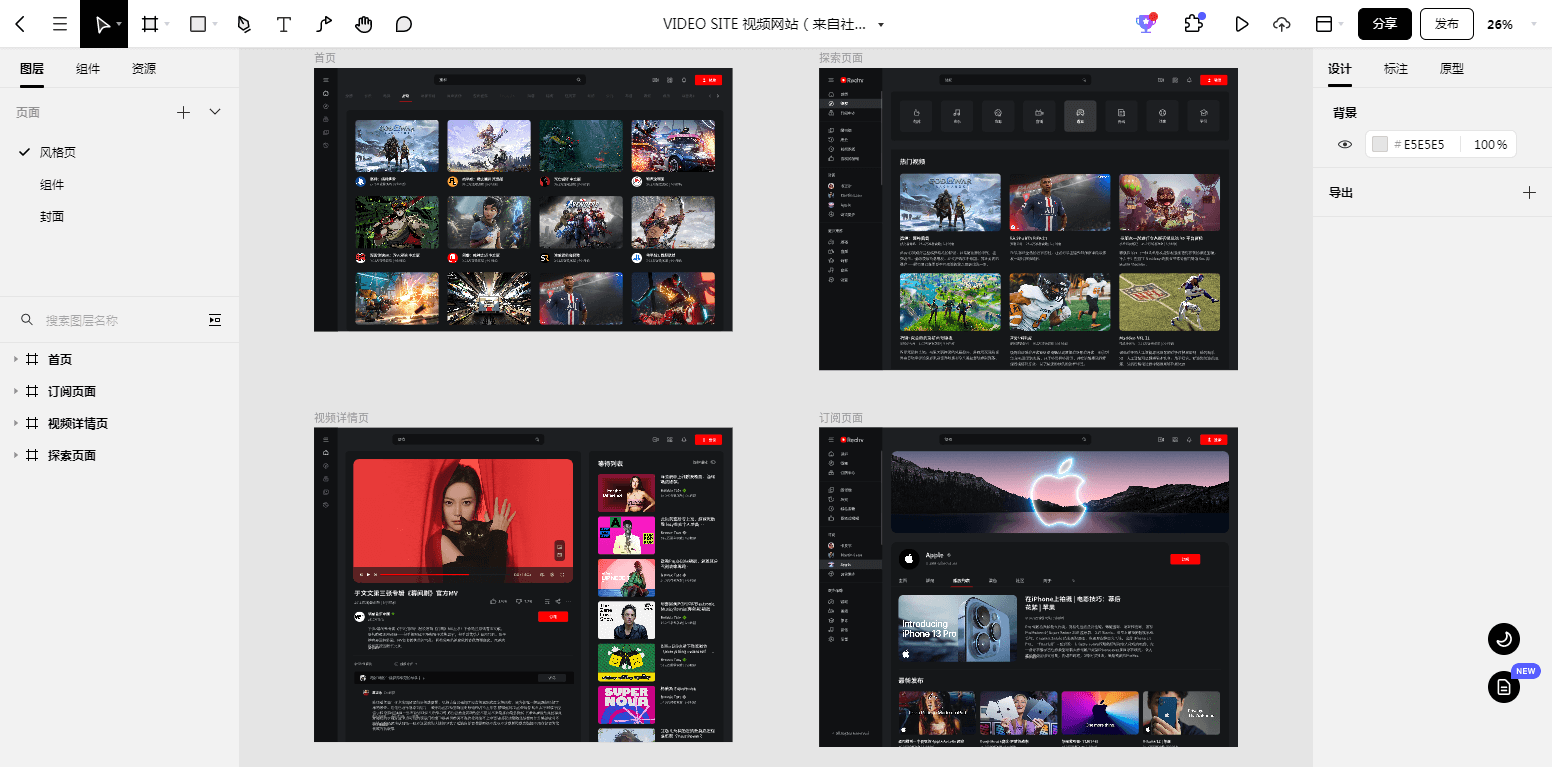Select the 订阅页面 frame label on canvas
Image resolution: width=1552 pixels, height=767 pixels.
[841, 418]
